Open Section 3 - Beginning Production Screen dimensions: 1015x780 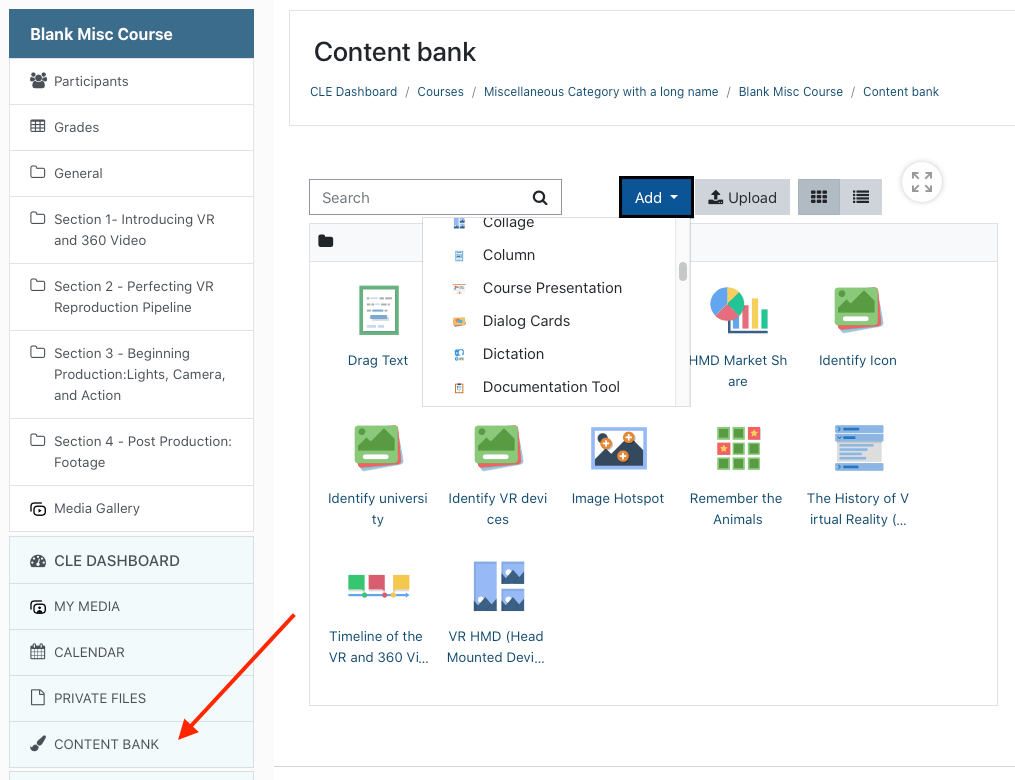click(x=131, y=375)
